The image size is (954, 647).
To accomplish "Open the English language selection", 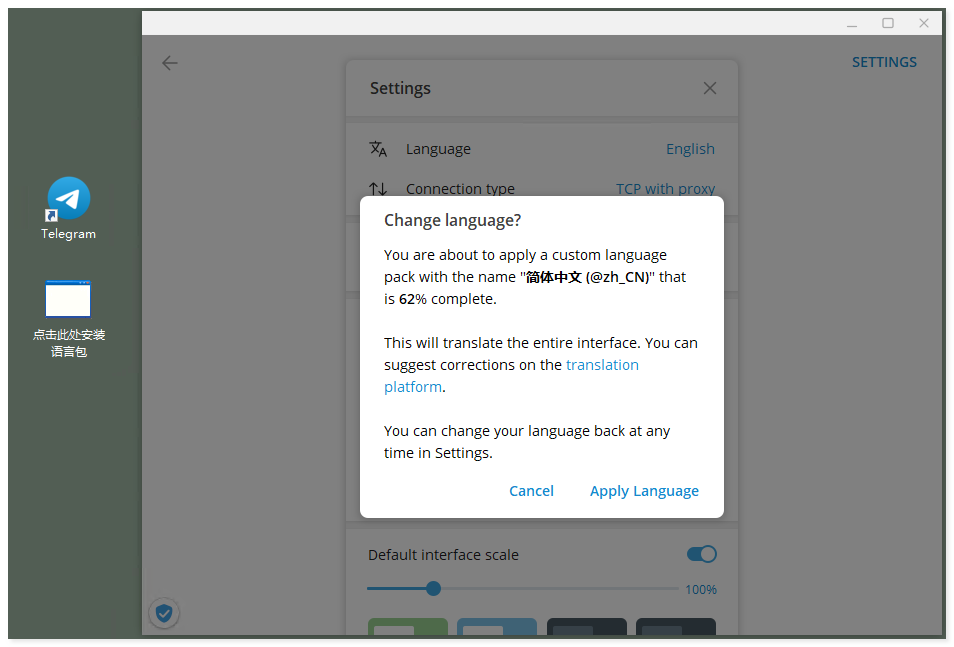I will tap(690, 149).
